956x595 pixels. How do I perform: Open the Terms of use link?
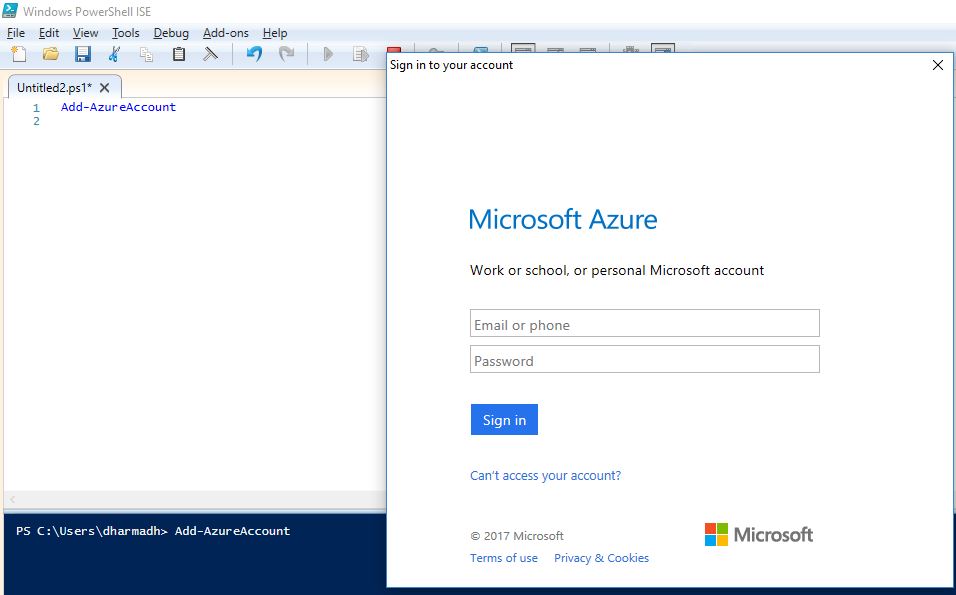click(504, 558)
